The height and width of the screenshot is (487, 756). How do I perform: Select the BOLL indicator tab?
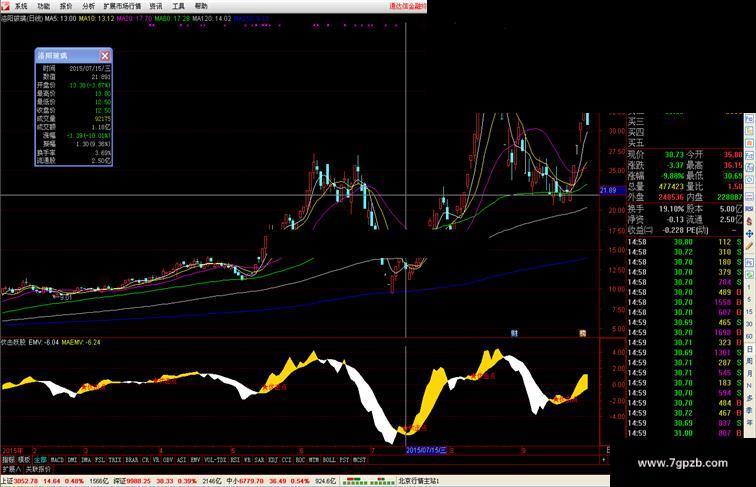[x=329, y=460]
